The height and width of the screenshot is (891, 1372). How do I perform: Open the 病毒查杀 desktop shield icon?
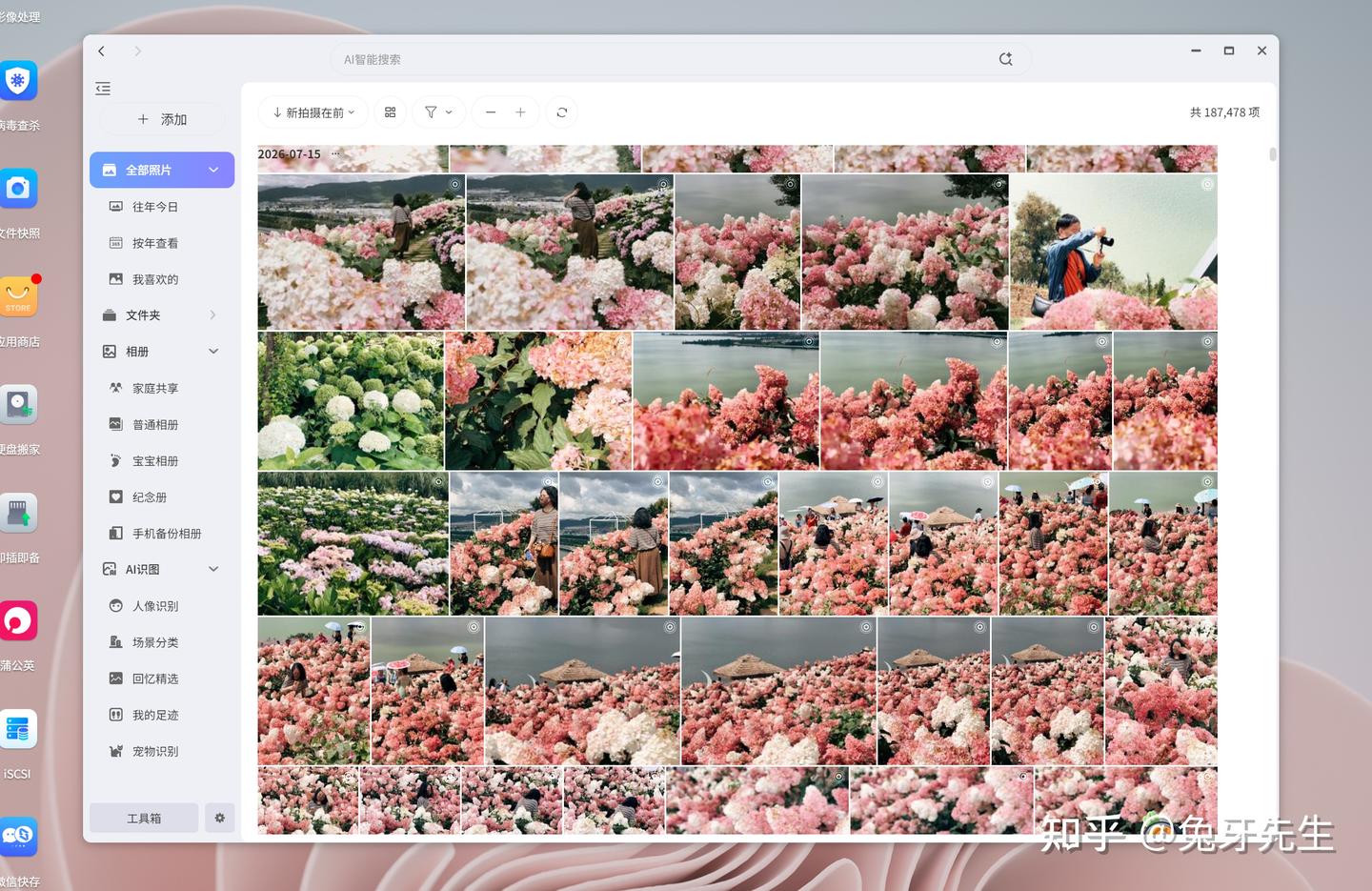(x=18, y=82)
